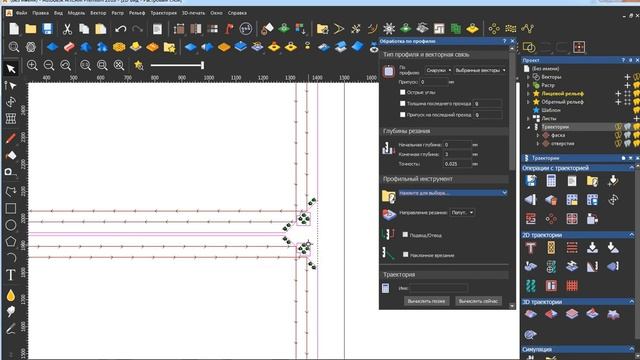640x360 pixels.
Task: Toggle visibility bulb on Растр row
Action: (x=636, y=85)
